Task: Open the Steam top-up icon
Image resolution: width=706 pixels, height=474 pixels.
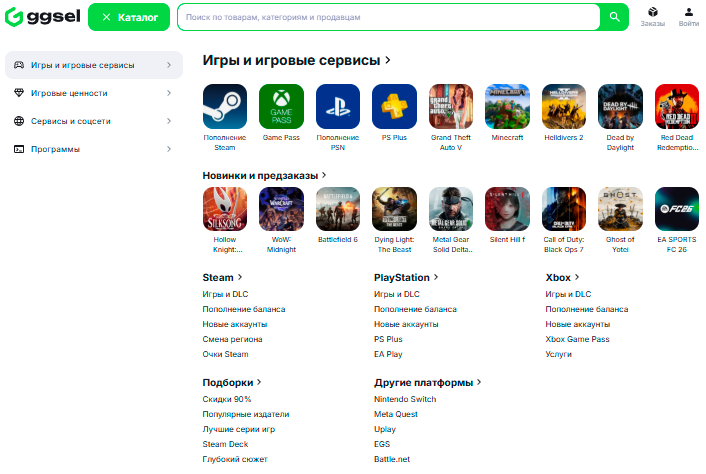Action: pos(225,106)
